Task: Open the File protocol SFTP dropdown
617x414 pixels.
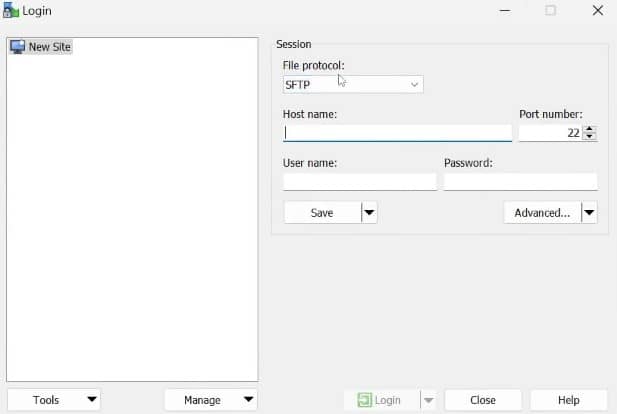Action: [x=353, y=85]
